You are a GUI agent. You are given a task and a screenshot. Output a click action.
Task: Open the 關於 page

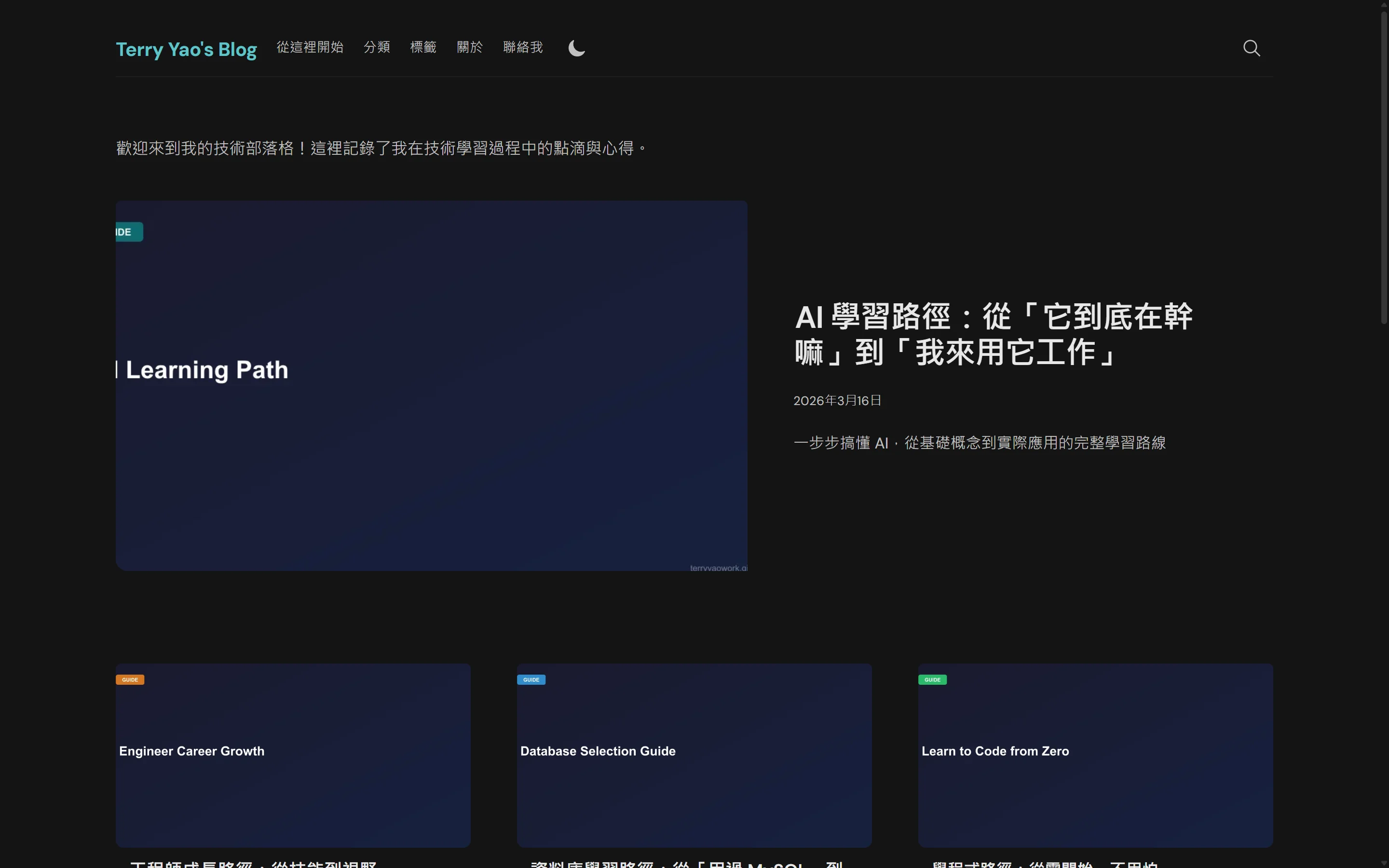pos(469,48)
